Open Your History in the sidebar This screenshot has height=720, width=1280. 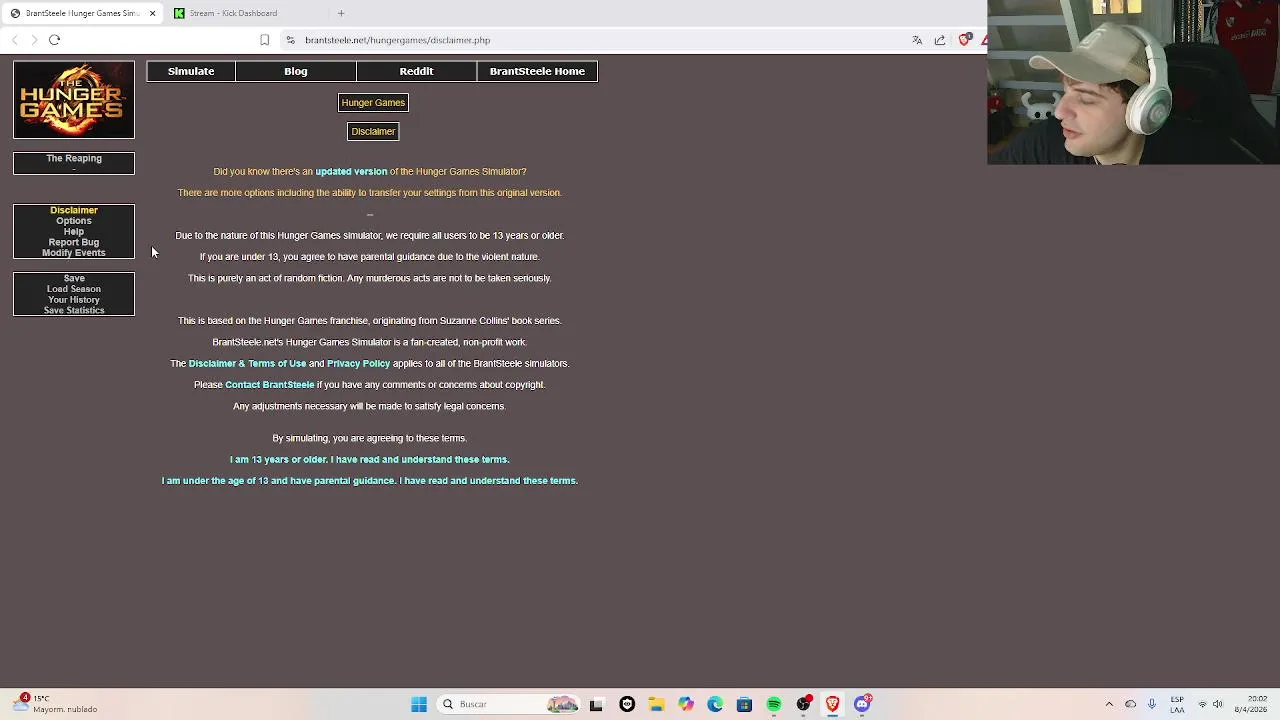tap(74, 300)
